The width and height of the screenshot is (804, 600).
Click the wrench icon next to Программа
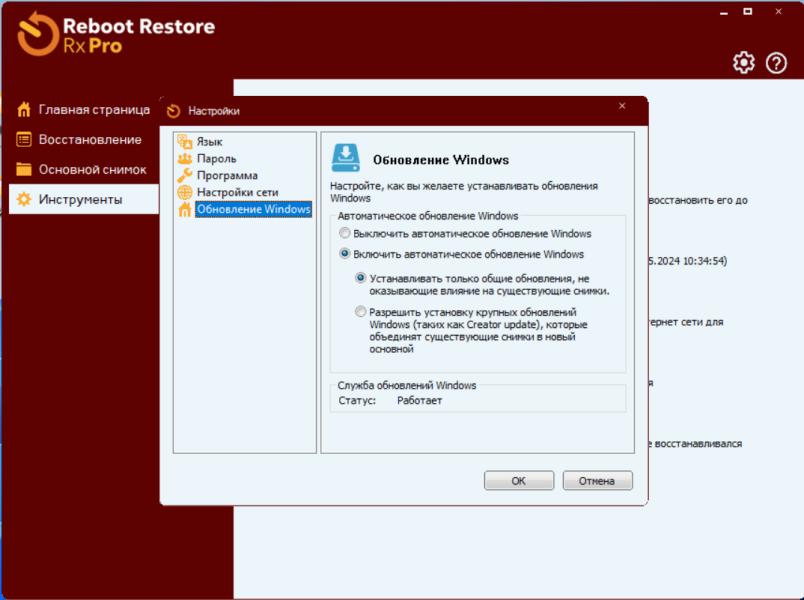pyautogui.click(x=185, y=175)
